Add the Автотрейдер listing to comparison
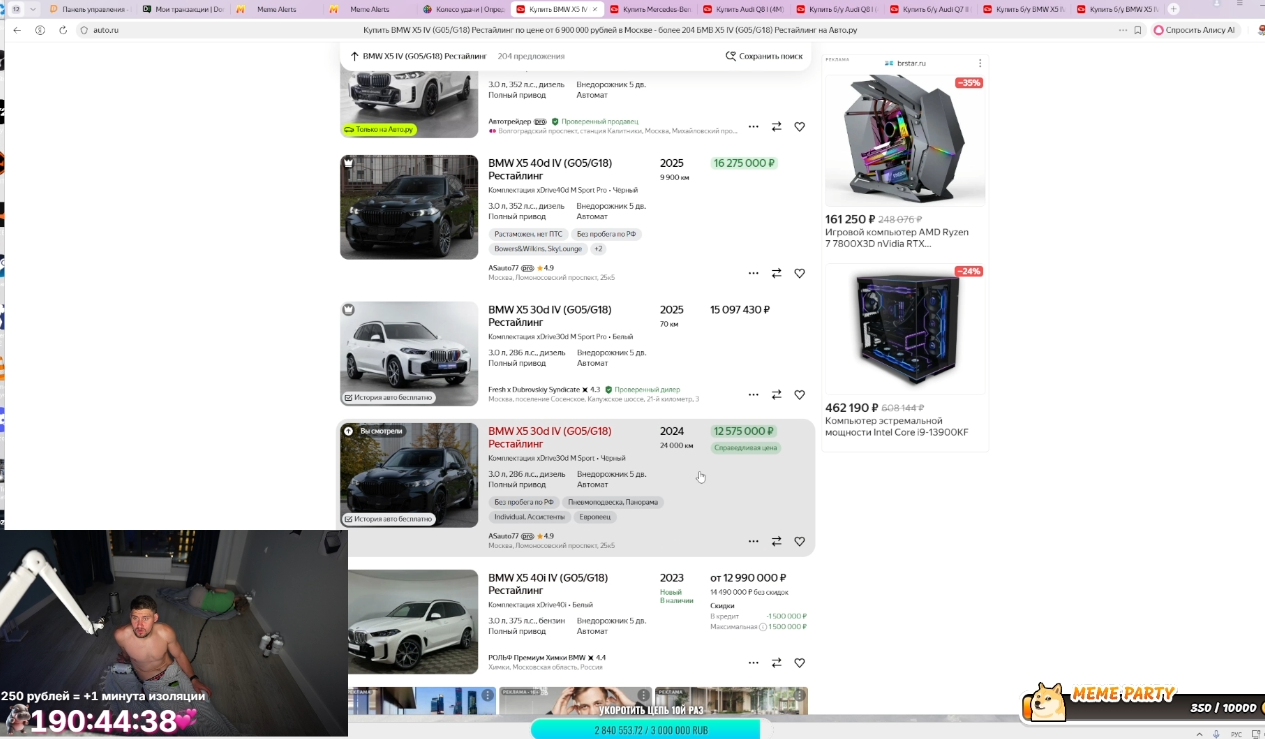 coord(776,127)
